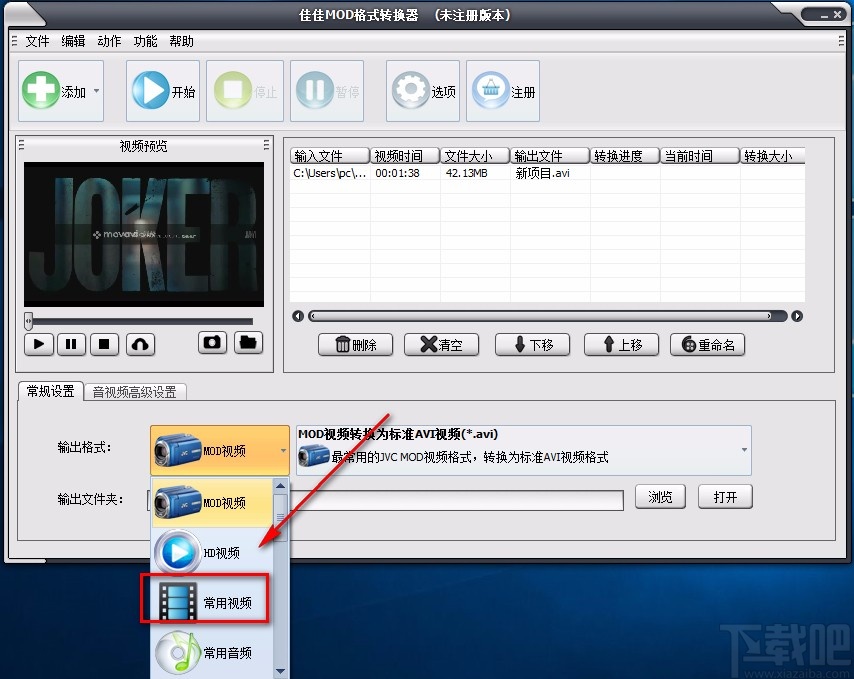Choose MOD视频 in the dropdown list

click(212, 503)
